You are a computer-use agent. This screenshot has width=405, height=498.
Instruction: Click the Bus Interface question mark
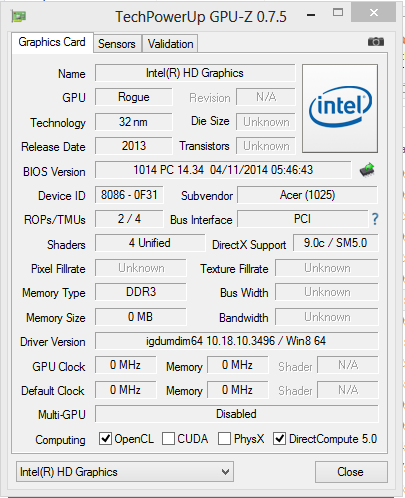click(375, 219)
